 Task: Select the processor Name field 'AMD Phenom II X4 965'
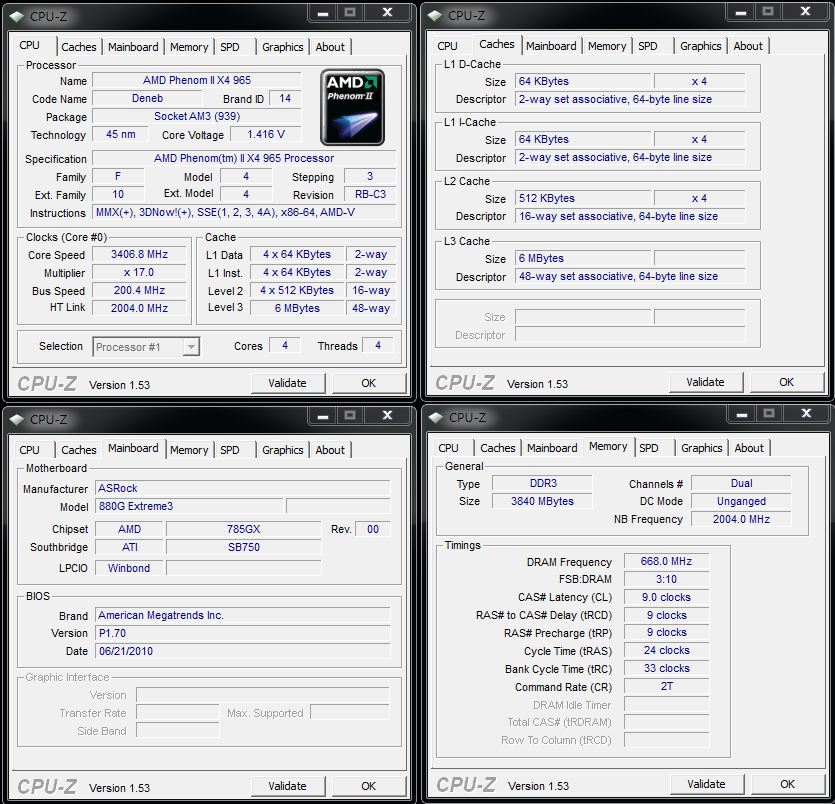(197, 80)
